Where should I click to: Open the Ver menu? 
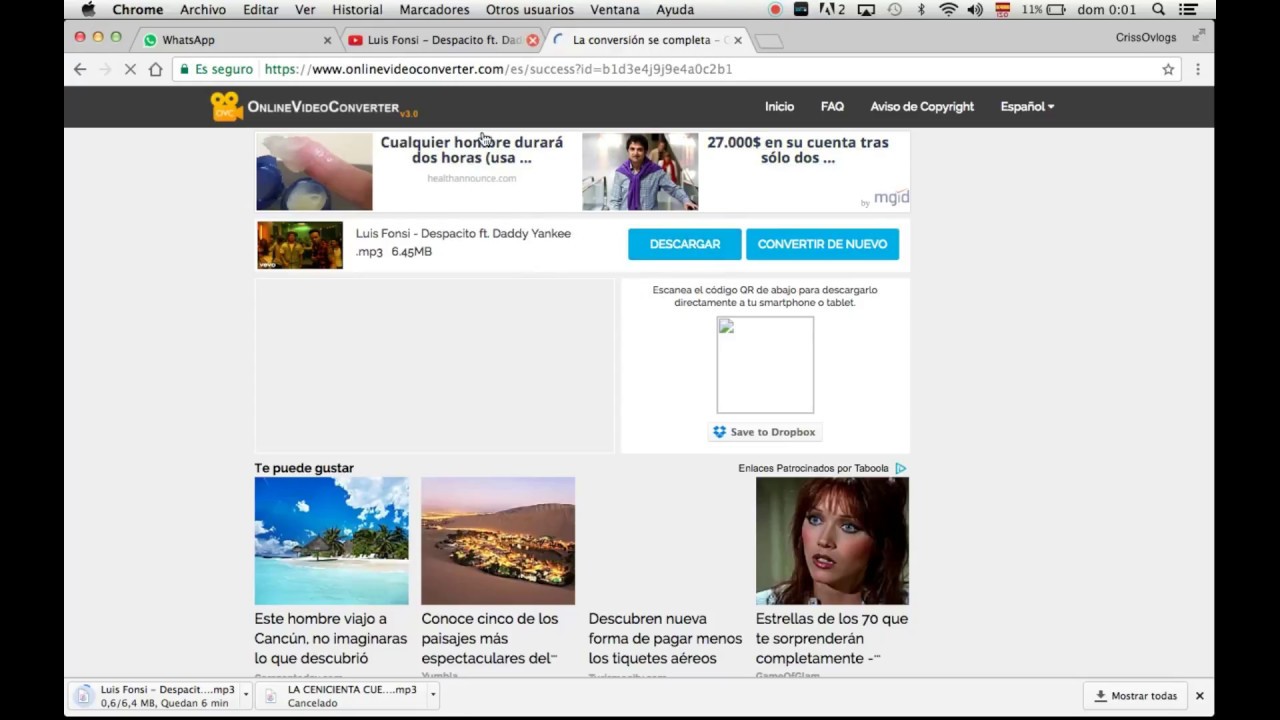305,9
